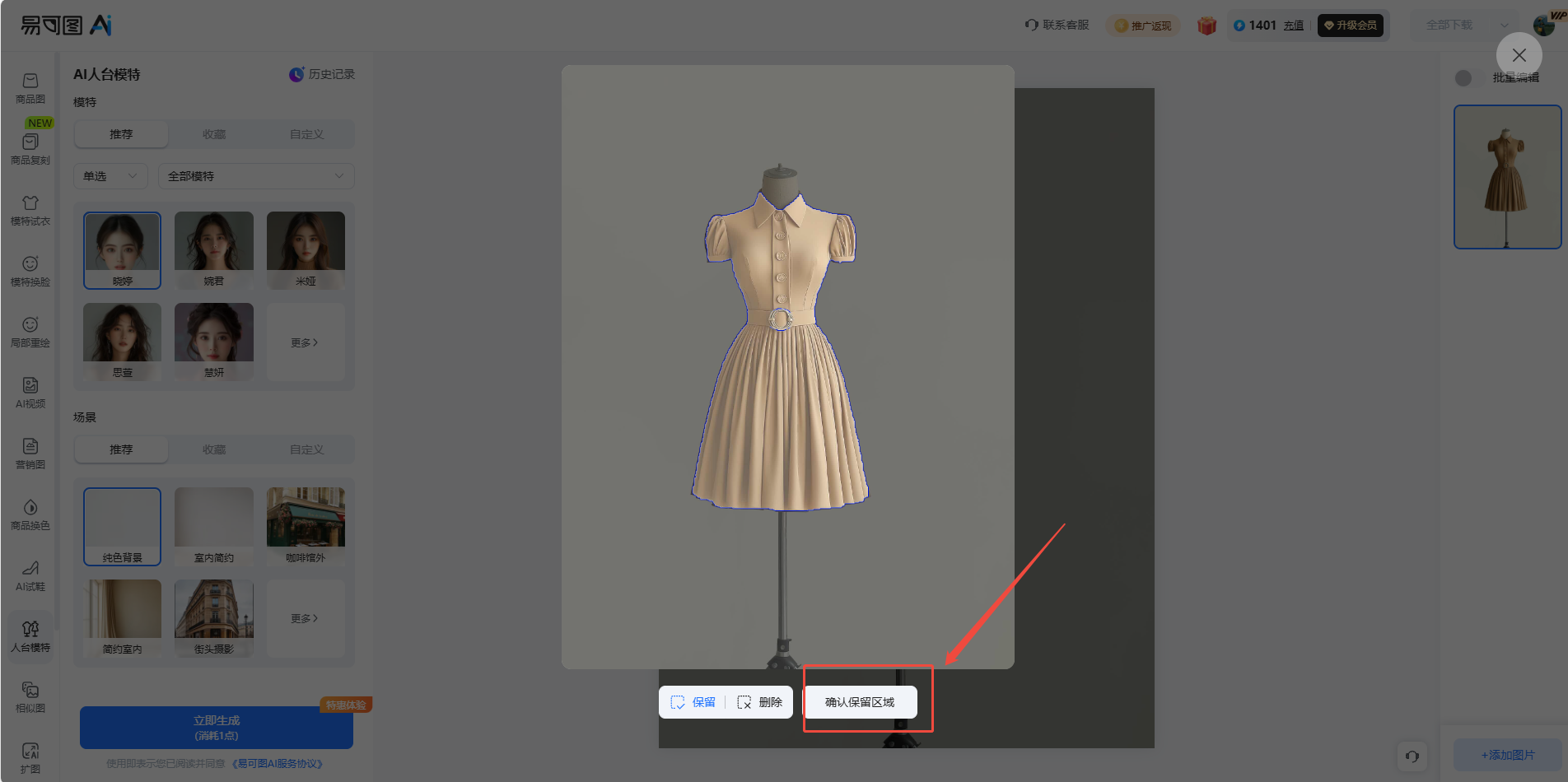This screenshot has width=1568, height=782.
Task: Click the 易可图 AI logo
Action: click(66, 26)
